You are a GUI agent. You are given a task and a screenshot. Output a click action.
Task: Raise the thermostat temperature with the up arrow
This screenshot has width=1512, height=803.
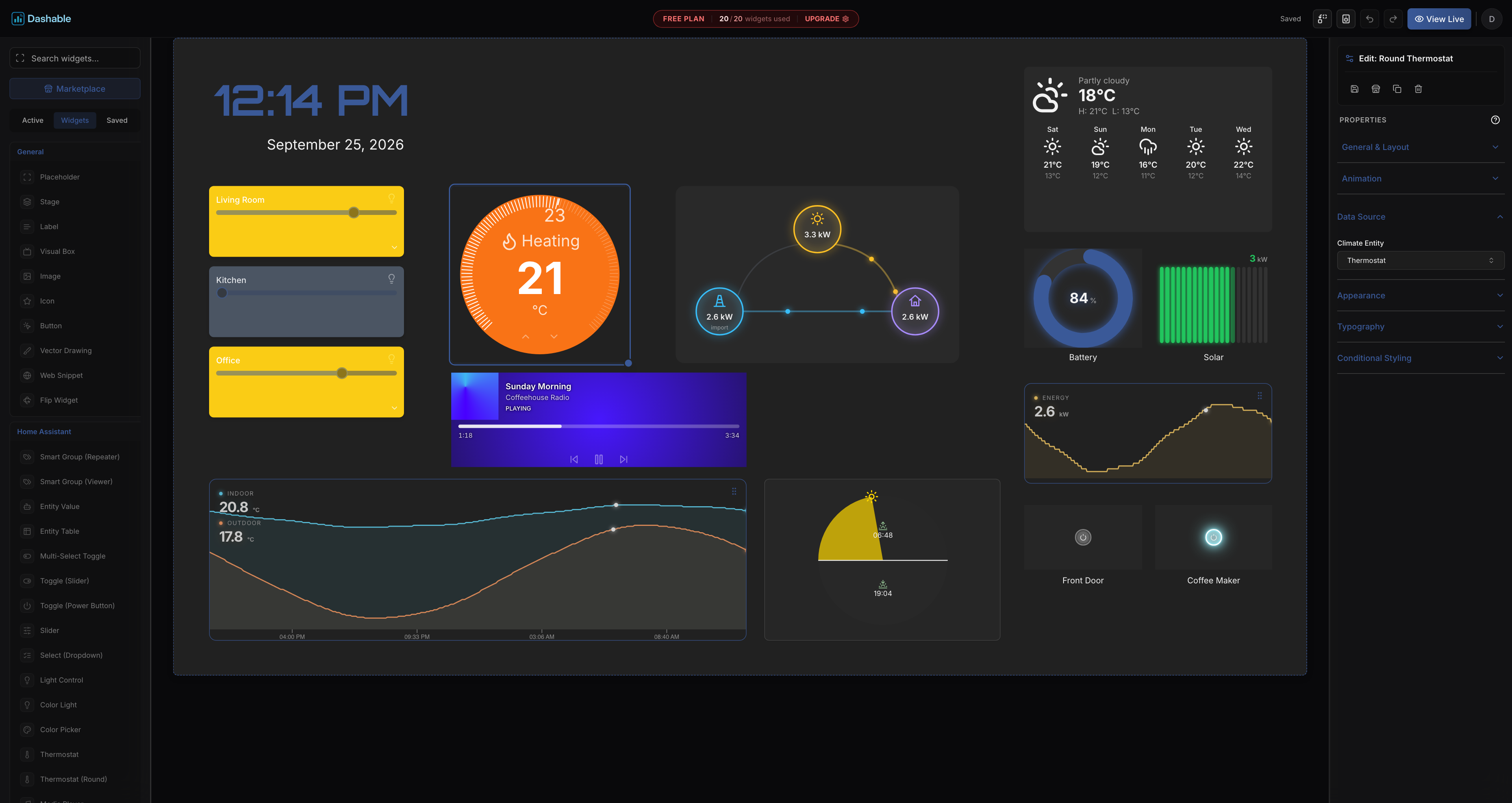(x=526, y=337)
